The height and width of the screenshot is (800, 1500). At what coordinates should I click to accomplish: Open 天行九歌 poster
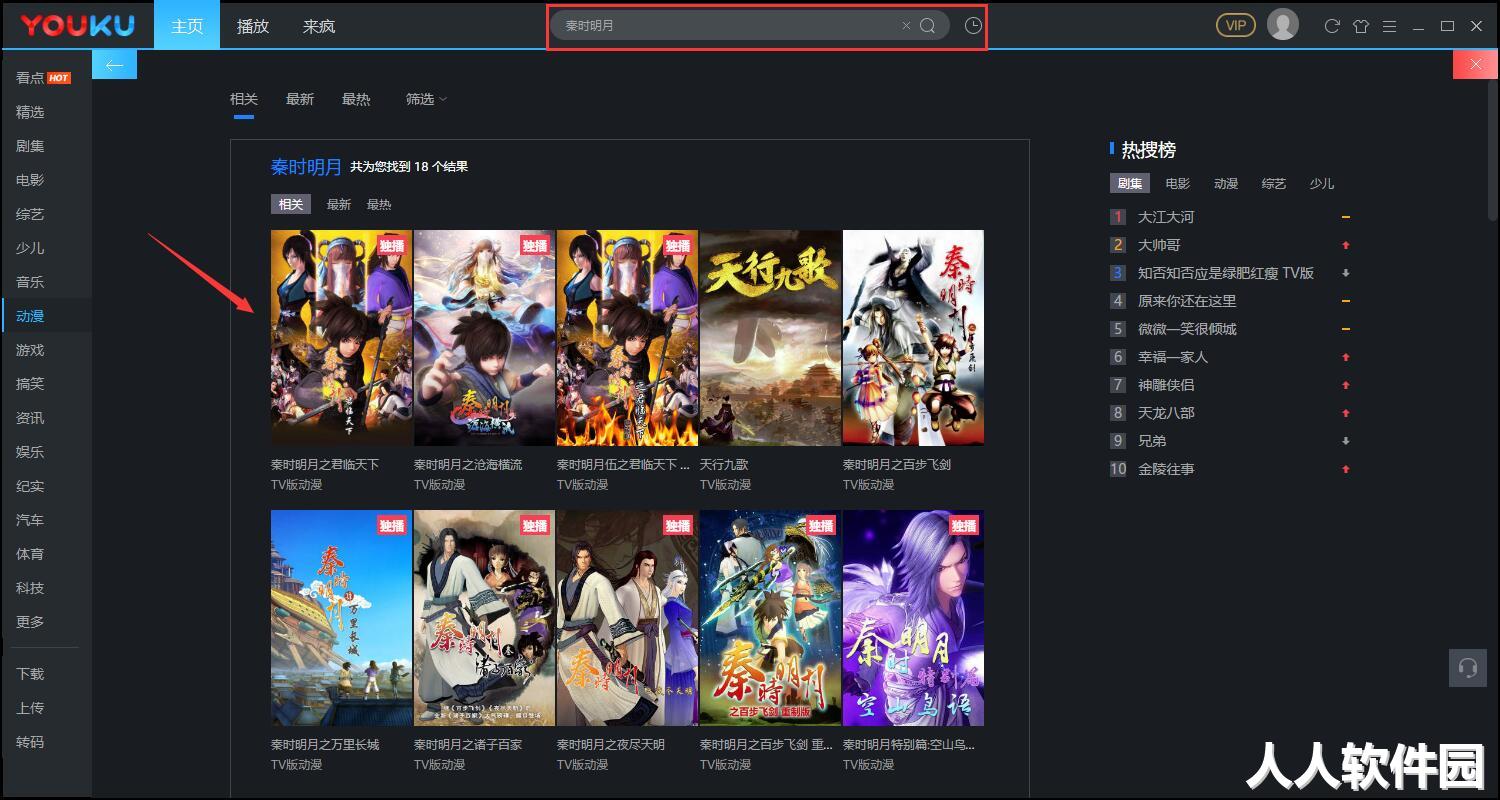tap(770, 338)
